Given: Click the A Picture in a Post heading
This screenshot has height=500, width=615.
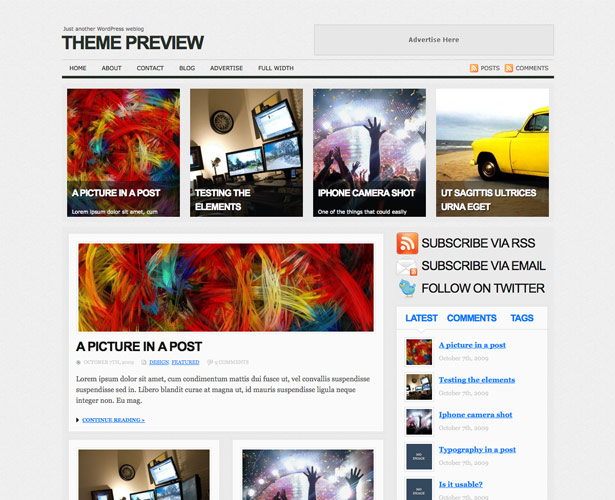Looking at the screenshot, I should (139, 347).
